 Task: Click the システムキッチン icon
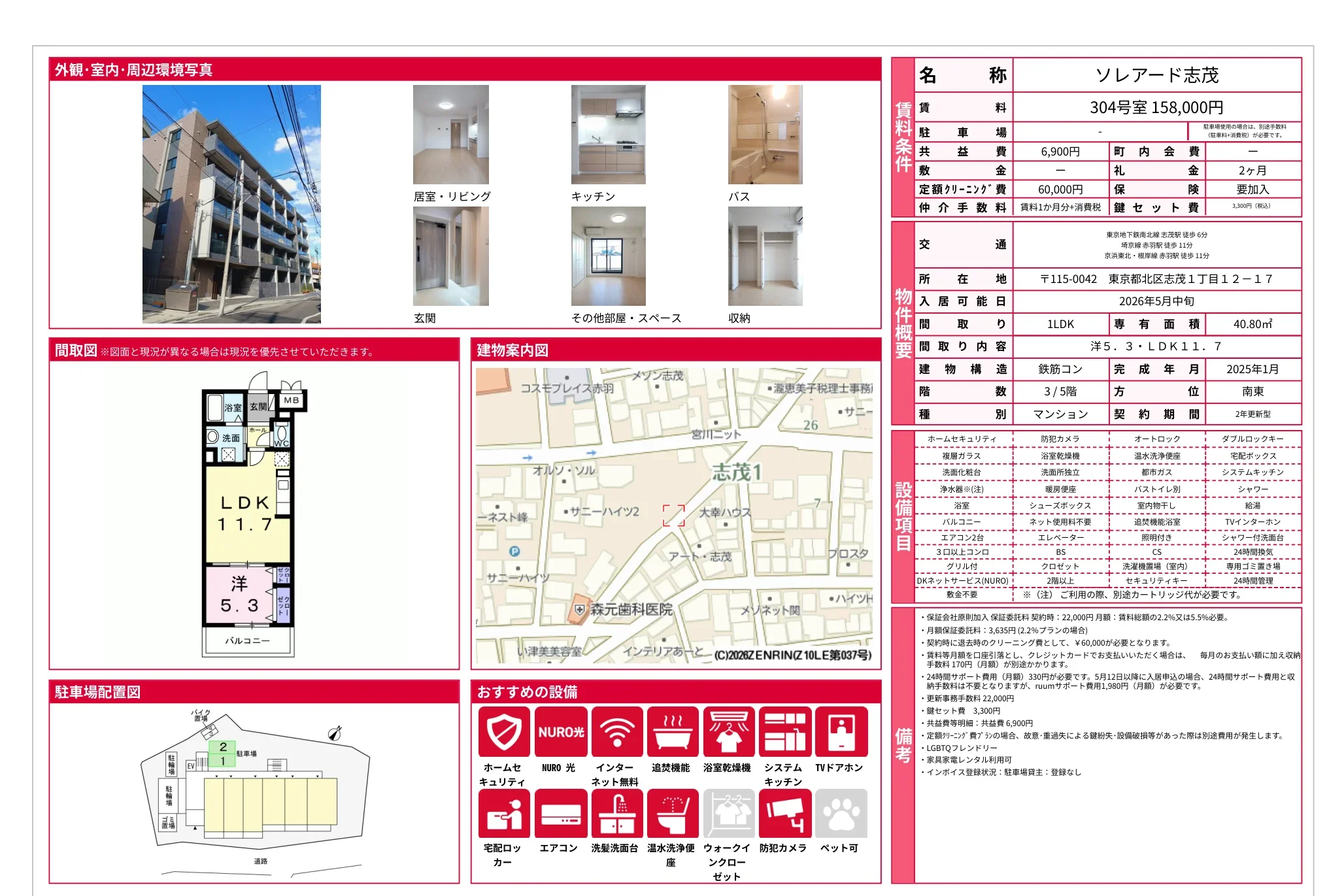click(x=784, y=731)
